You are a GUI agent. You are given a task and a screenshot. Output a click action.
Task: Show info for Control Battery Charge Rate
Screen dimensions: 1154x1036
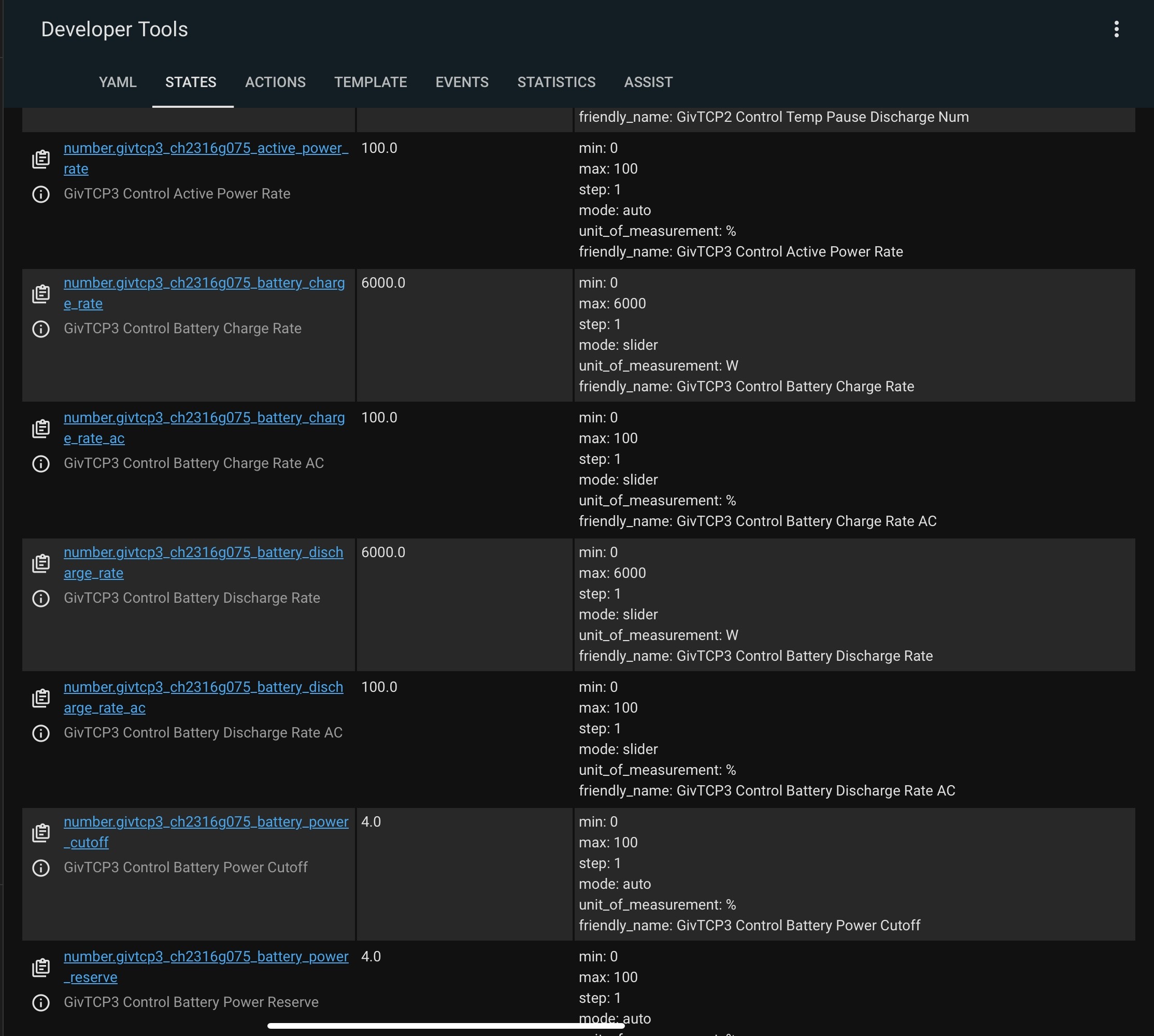(41, 329)
